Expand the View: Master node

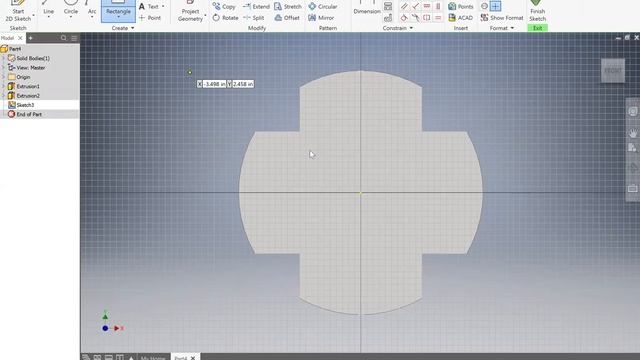click(3, 68)
